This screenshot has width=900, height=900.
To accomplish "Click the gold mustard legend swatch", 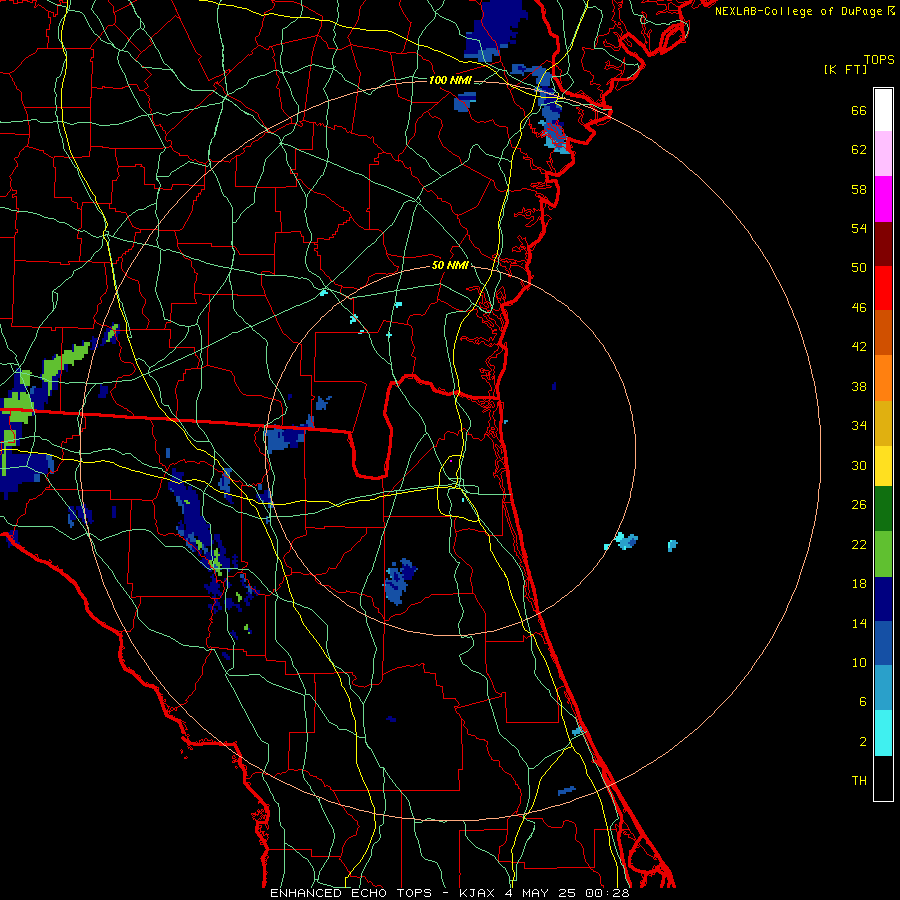I will (883, 423).
